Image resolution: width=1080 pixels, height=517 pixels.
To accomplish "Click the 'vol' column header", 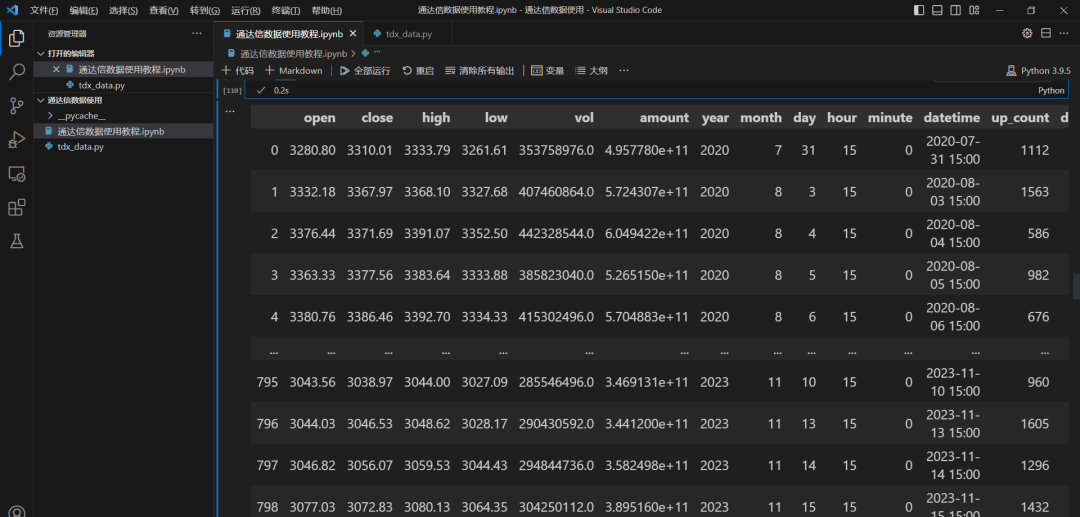I will pyautogui.click(x=583, y=118).
